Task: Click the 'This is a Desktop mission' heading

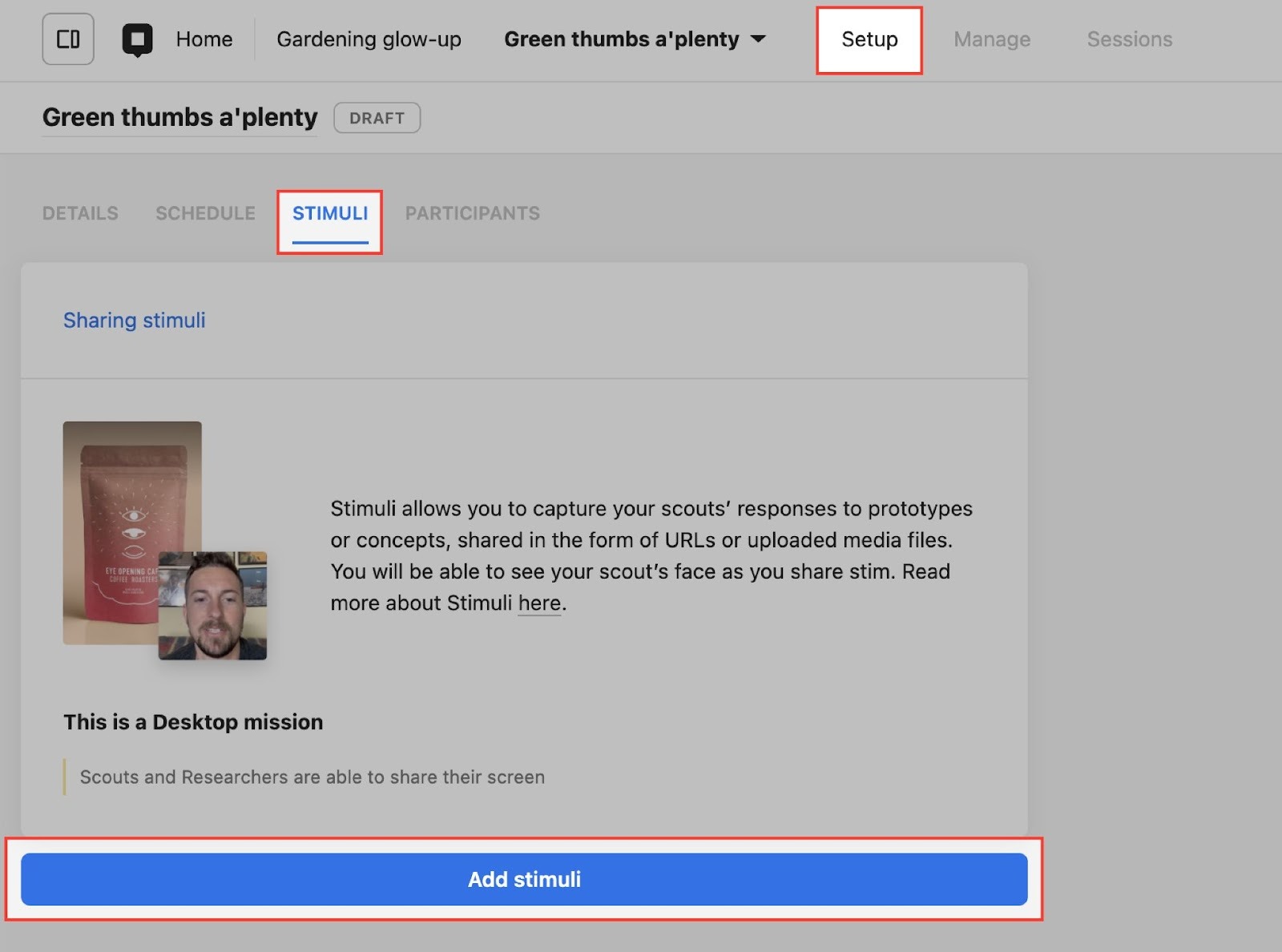Action: click(193, 722)
